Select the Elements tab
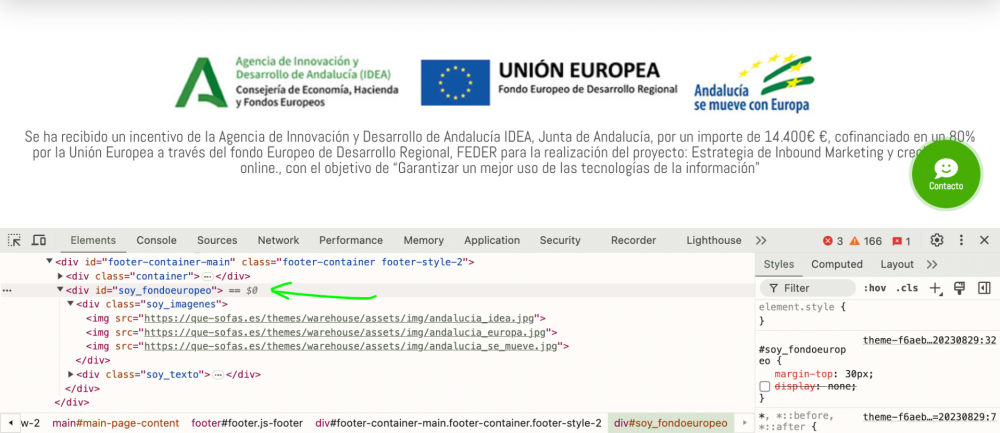The image size is (1000, 433). pos(93,240)
